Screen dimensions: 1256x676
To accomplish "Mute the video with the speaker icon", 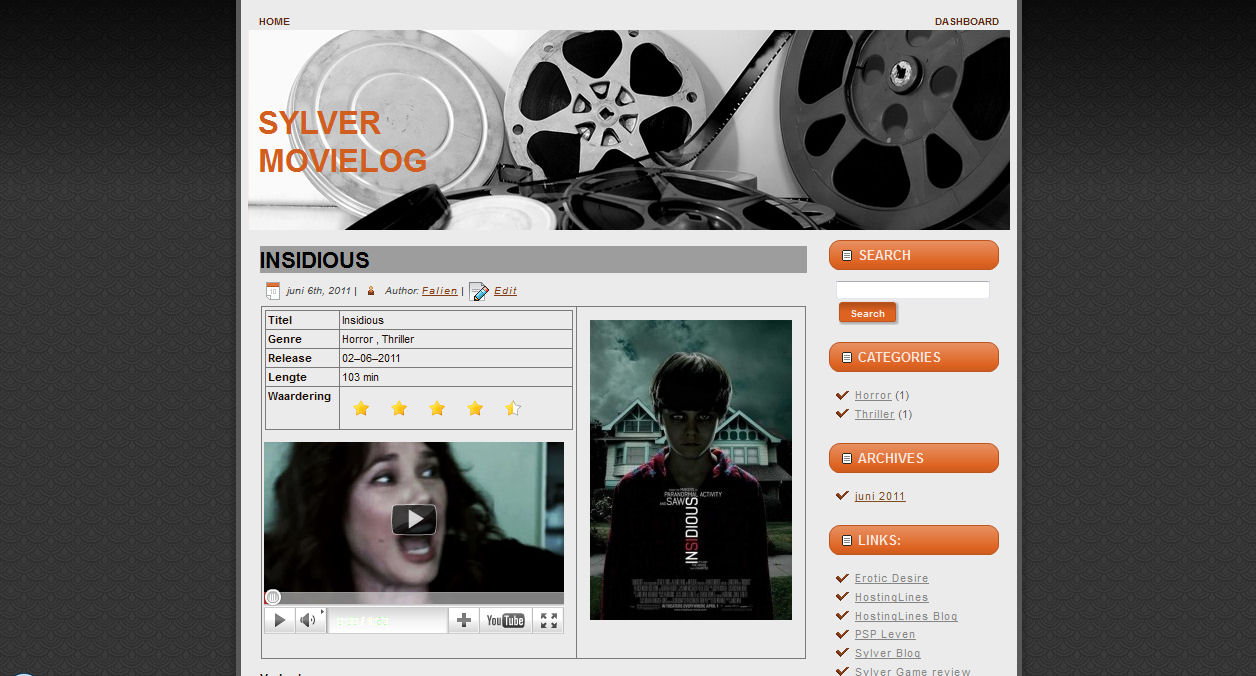I will tap(310, 621).
